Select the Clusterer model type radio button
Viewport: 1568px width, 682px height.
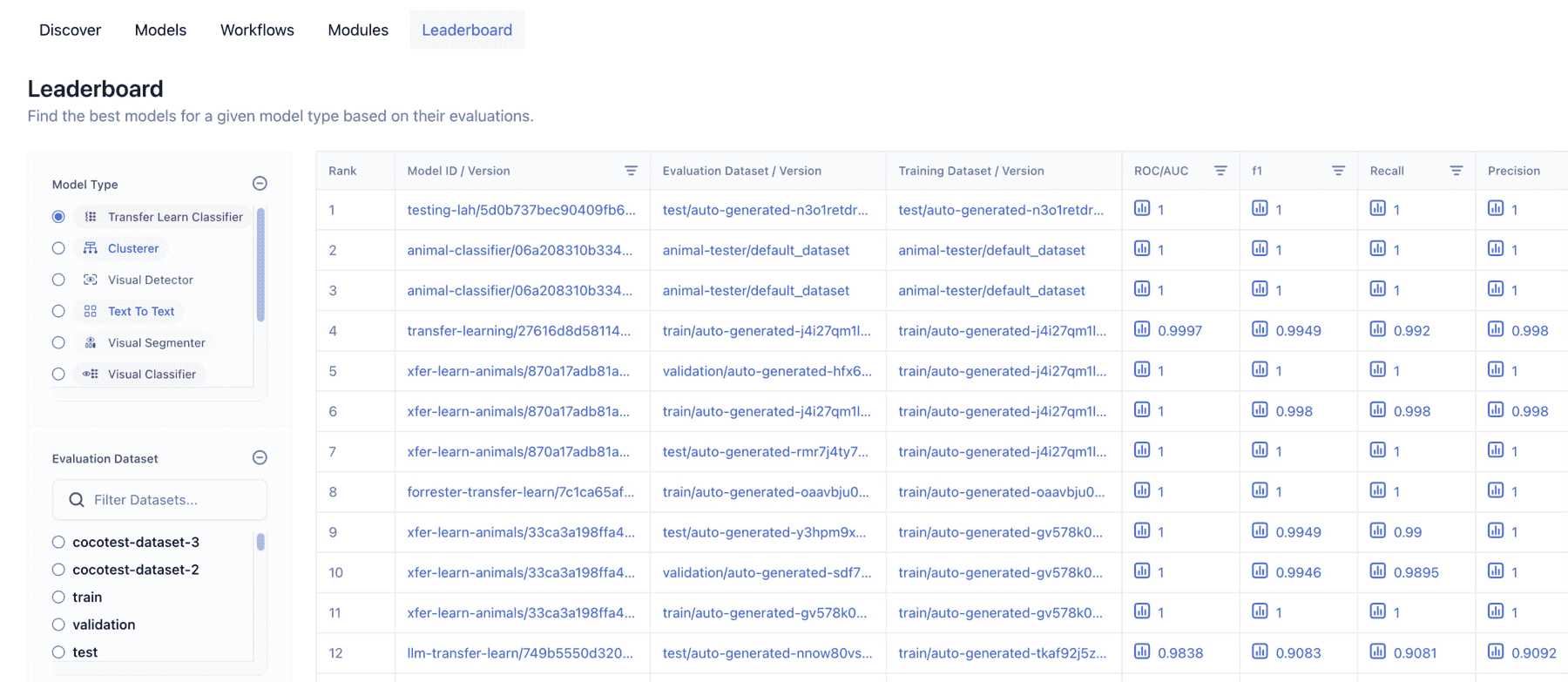[x=58, y=248]
